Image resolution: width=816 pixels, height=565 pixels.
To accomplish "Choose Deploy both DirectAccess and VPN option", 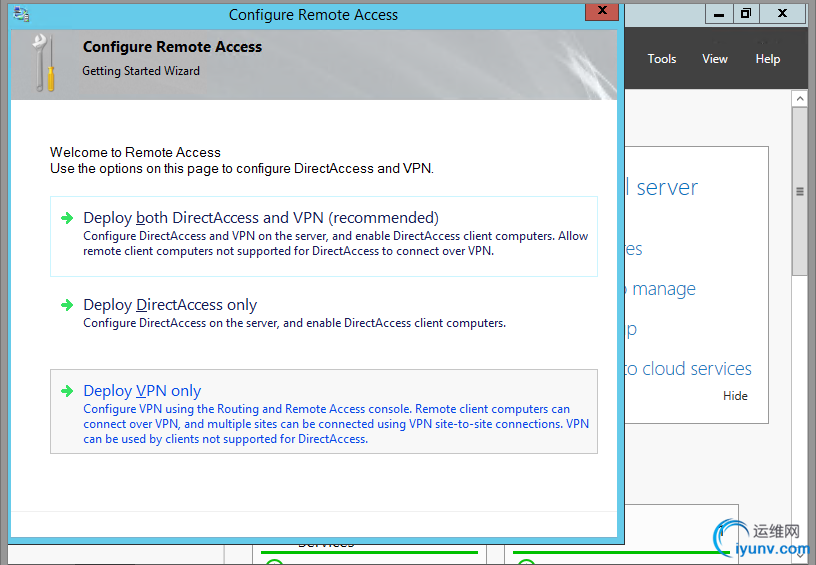I will 324,236.
